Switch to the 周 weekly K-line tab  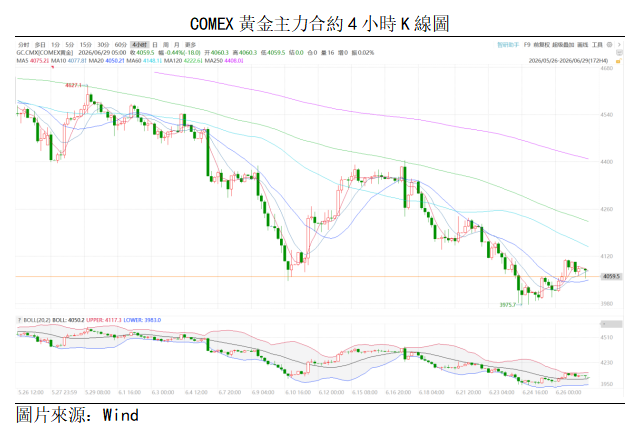pos(166,45)
